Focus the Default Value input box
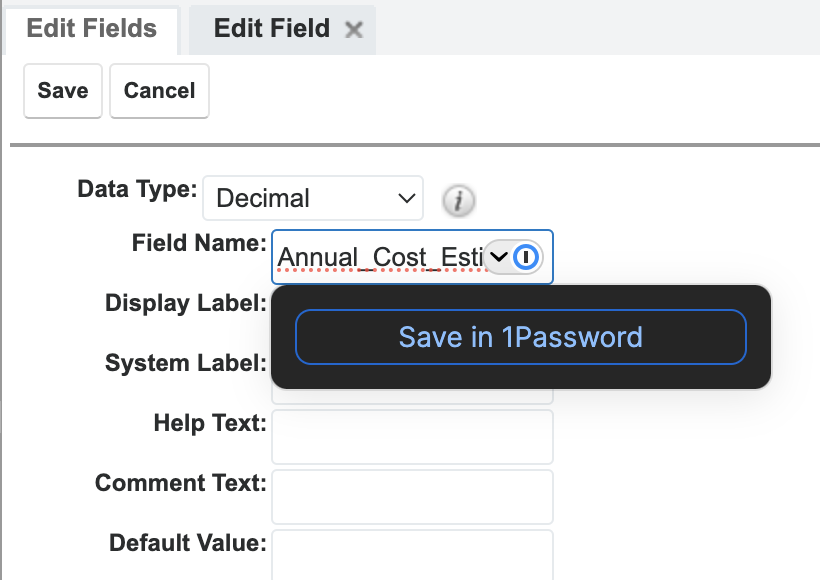Viewport: 820px width, 580px height. 412,555
